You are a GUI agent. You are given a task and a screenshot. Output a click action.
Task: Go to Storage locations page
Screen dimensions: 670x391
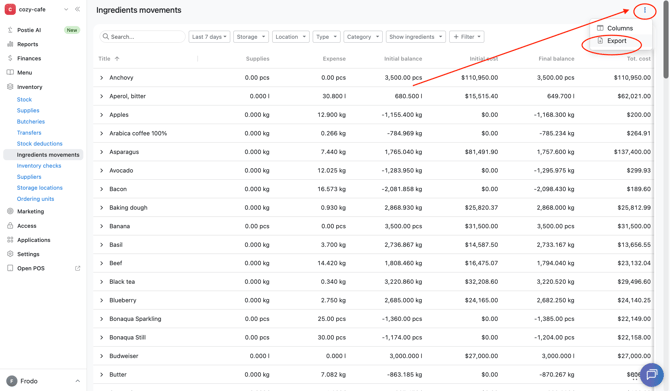tap(39, 188)
